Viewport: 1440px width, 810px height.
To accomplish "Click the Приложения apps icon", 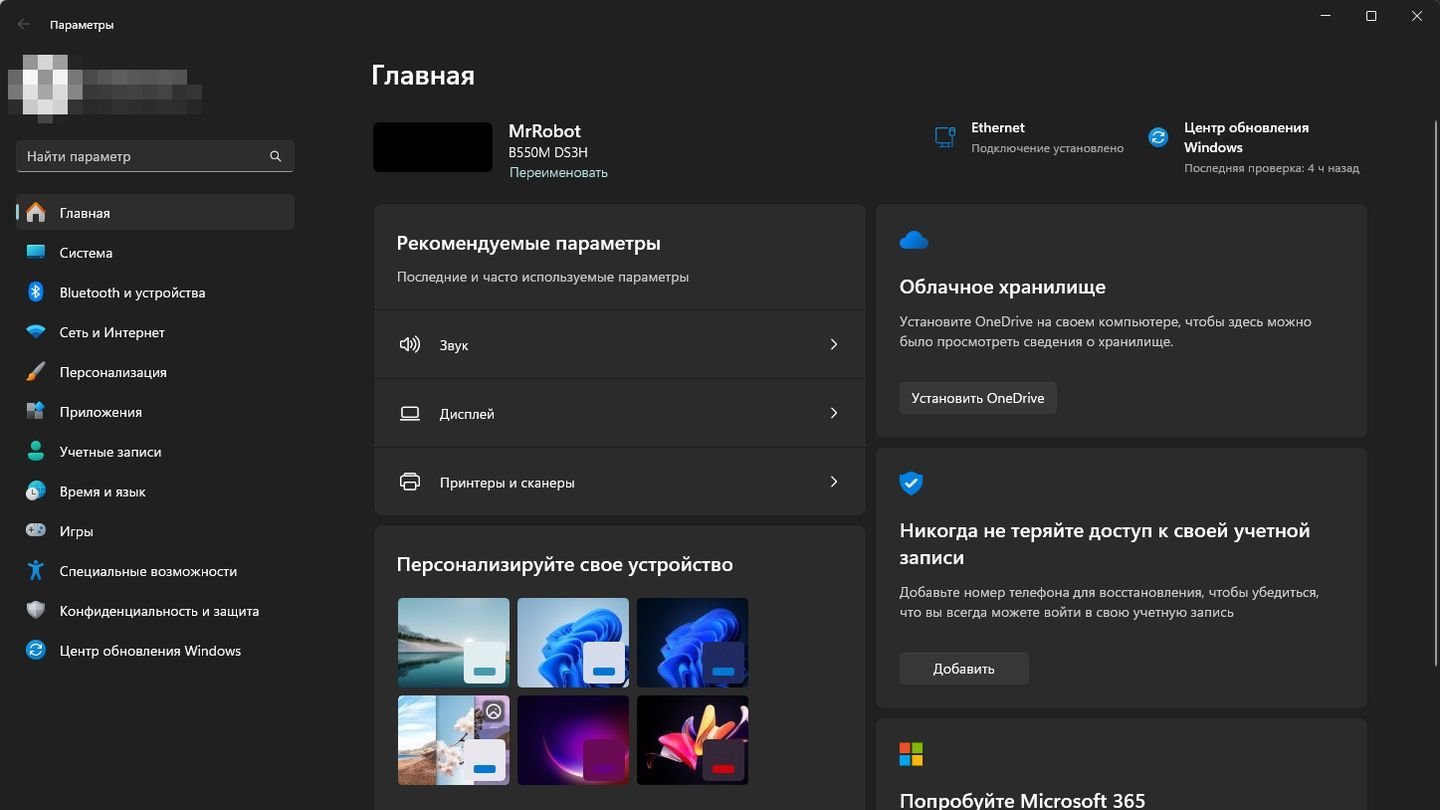I will pos(36,411).
